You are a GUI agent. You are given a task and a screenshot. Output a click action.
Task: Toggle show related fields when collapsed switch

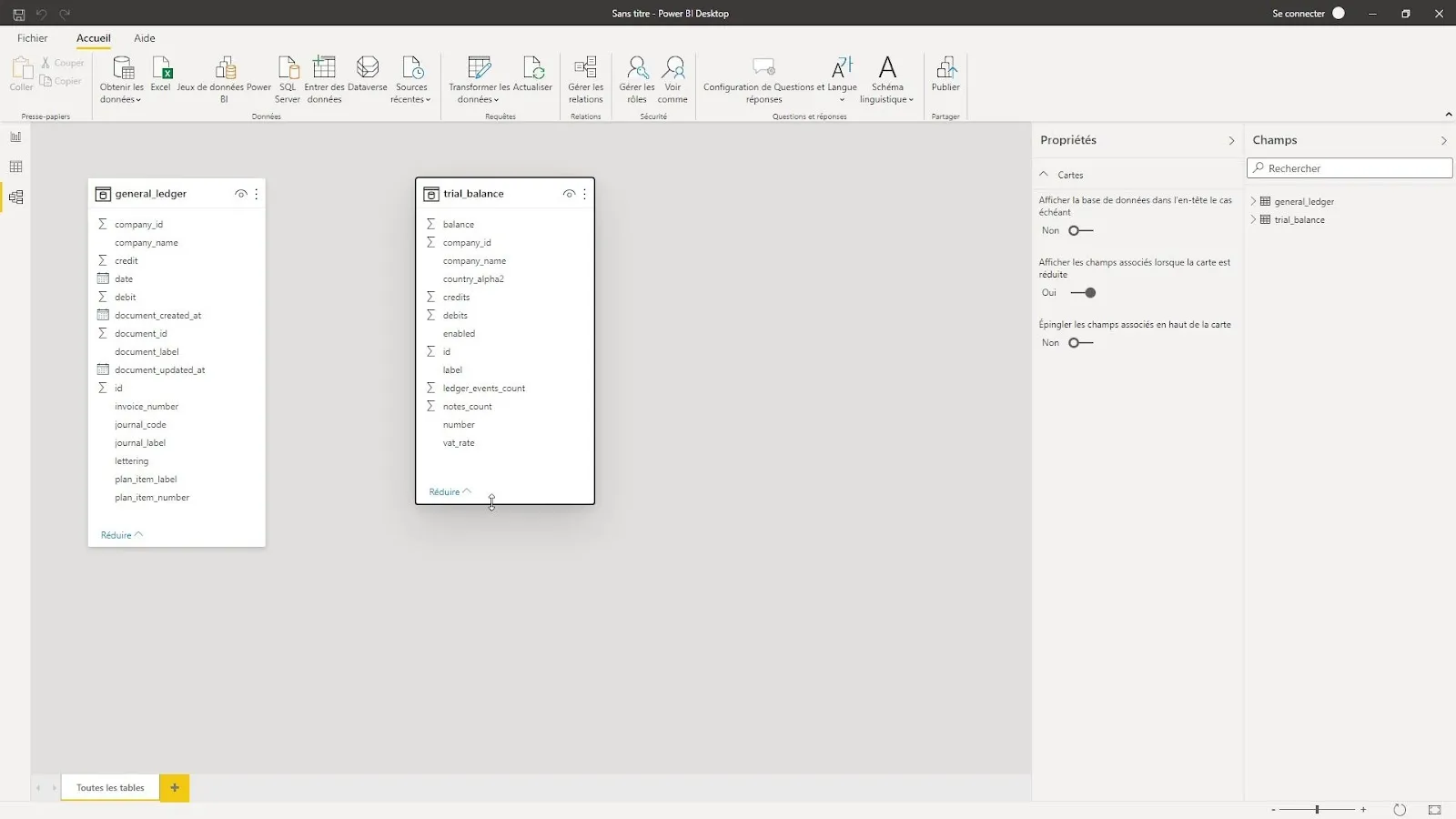(x=1083, y=293)
